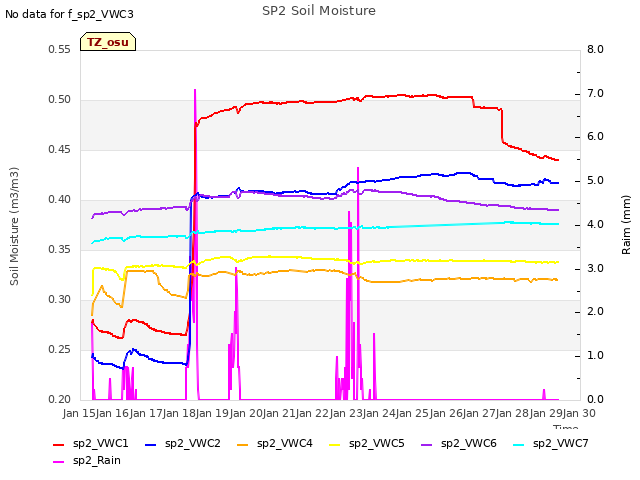Click the 'No data for f_sp2_VWC3' message
This screenshot has width=640, height=480.
coord(69,14)
